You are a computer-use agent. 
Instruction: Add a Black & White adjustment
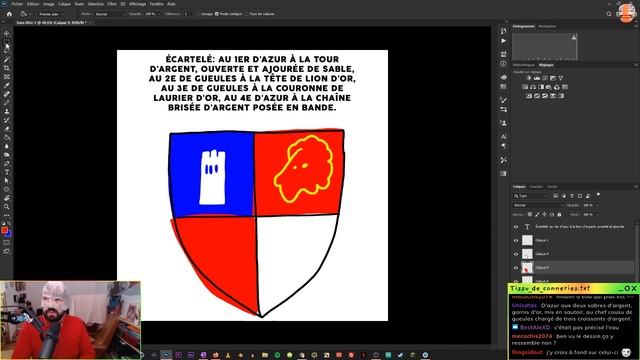click(541, 87)
